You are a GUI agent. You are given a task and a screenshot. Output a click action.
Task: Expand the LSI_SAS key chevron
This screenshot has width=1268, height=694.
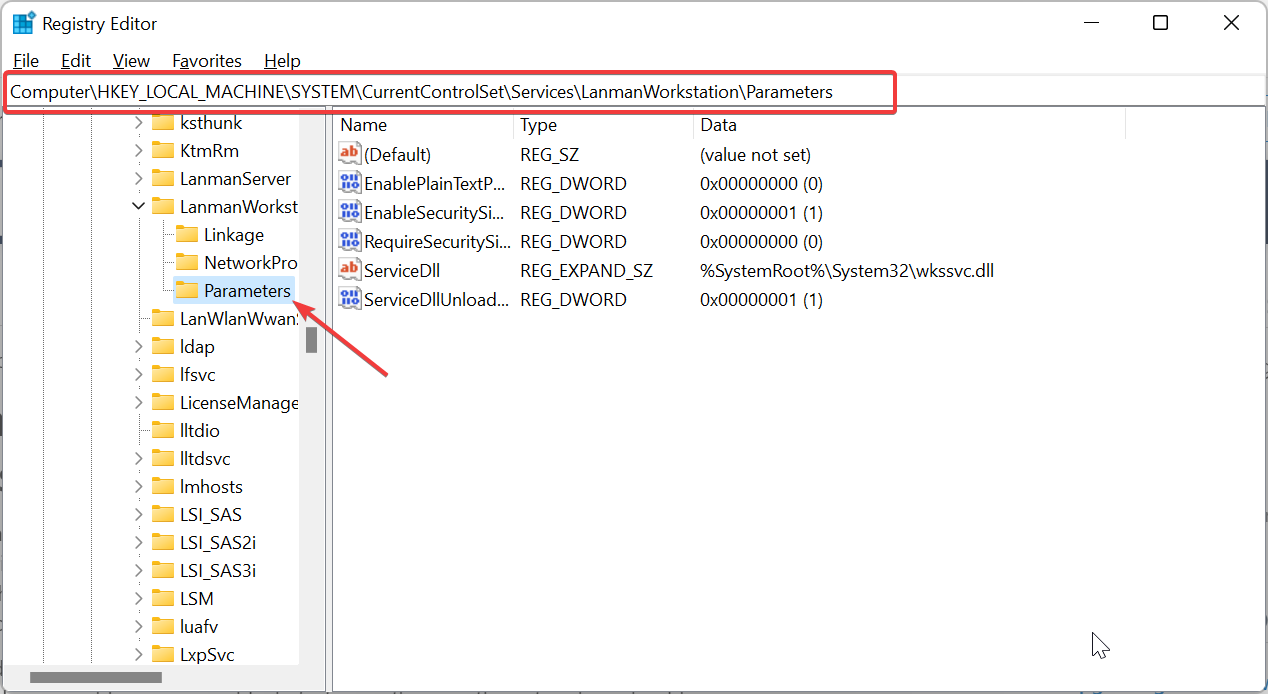pyautogui.click(x=138, y=515)
